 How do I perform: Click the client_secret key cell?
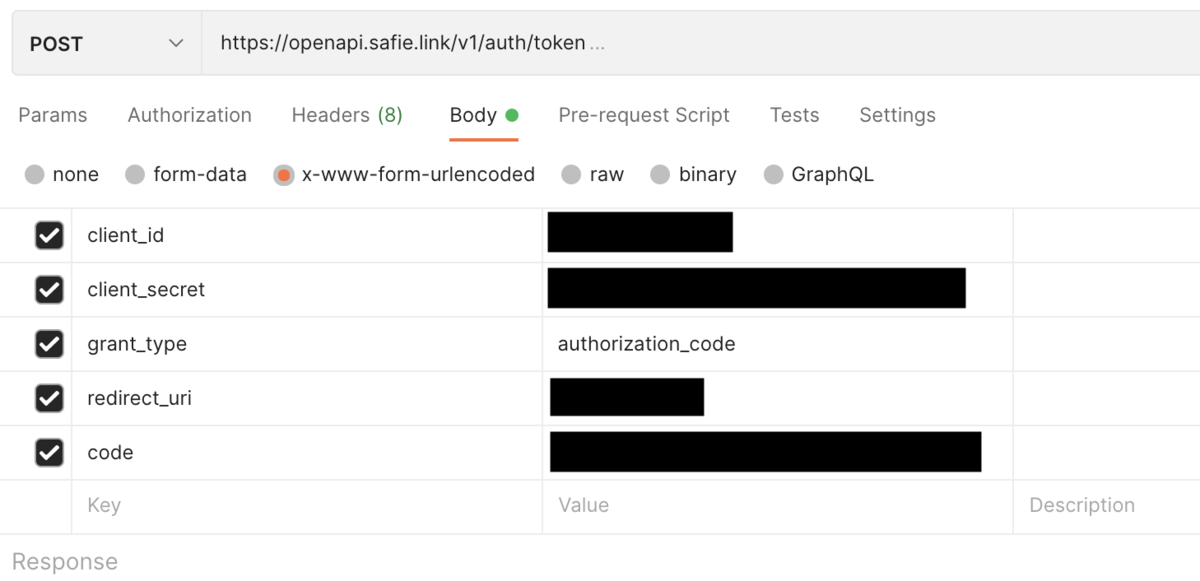pos(307,290)
